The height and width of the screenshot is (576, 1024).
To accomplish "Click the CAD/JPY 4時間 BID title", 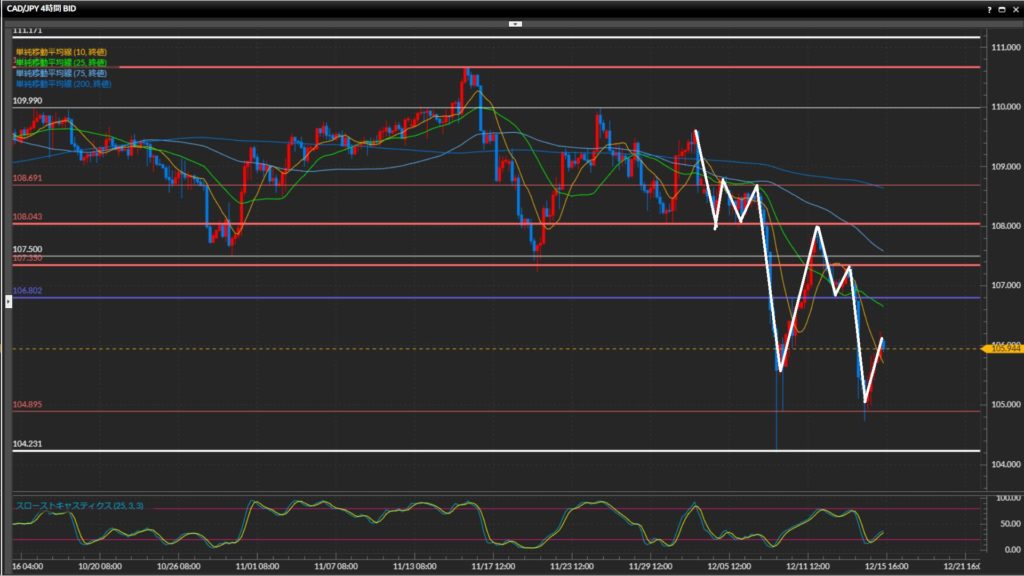I will [44, 8].
